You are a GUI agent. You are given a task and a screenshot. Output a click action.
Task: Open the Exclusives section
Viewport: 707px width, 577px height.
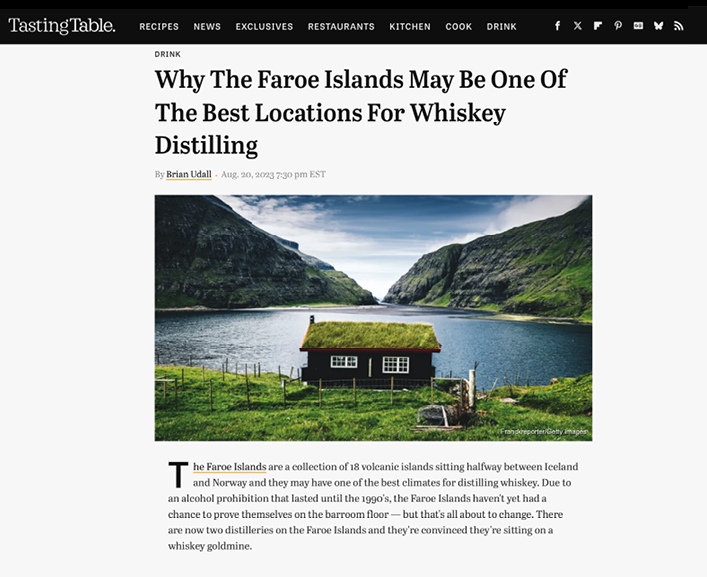point(264,27)
